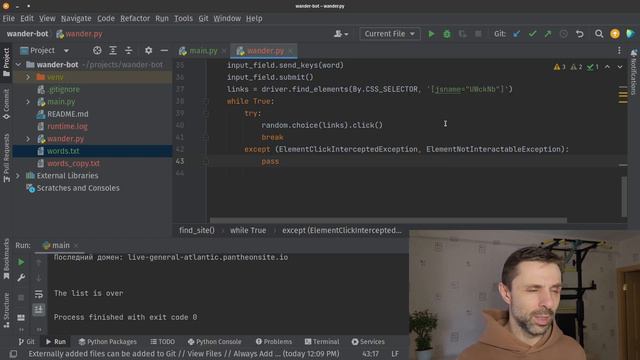Run with coverage icon in toolbar
This screenshot has height=360, width=640.
[x=462, y=34]
